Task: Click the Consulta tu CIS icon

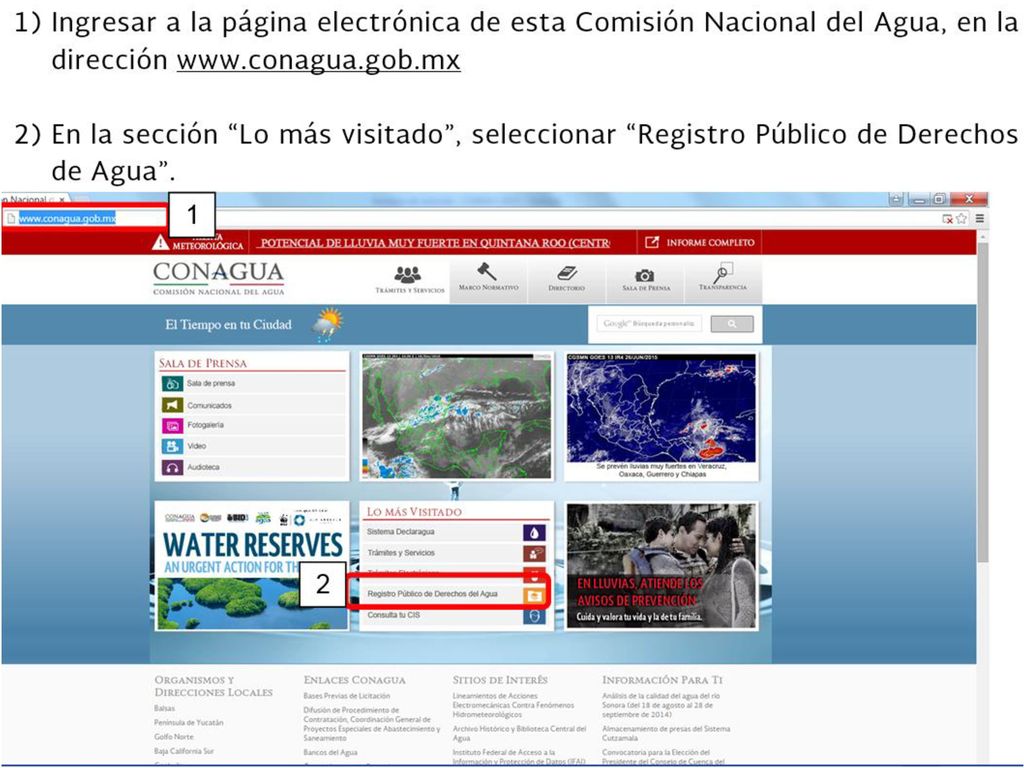Action: [x=534, y=616]
